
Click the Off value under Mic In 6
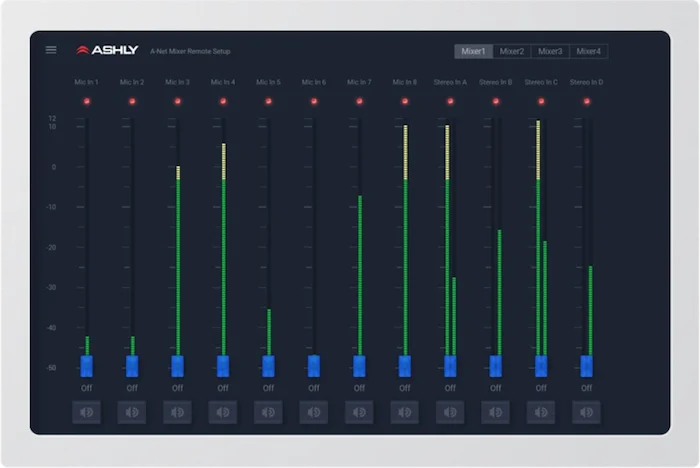pos(314,388)
